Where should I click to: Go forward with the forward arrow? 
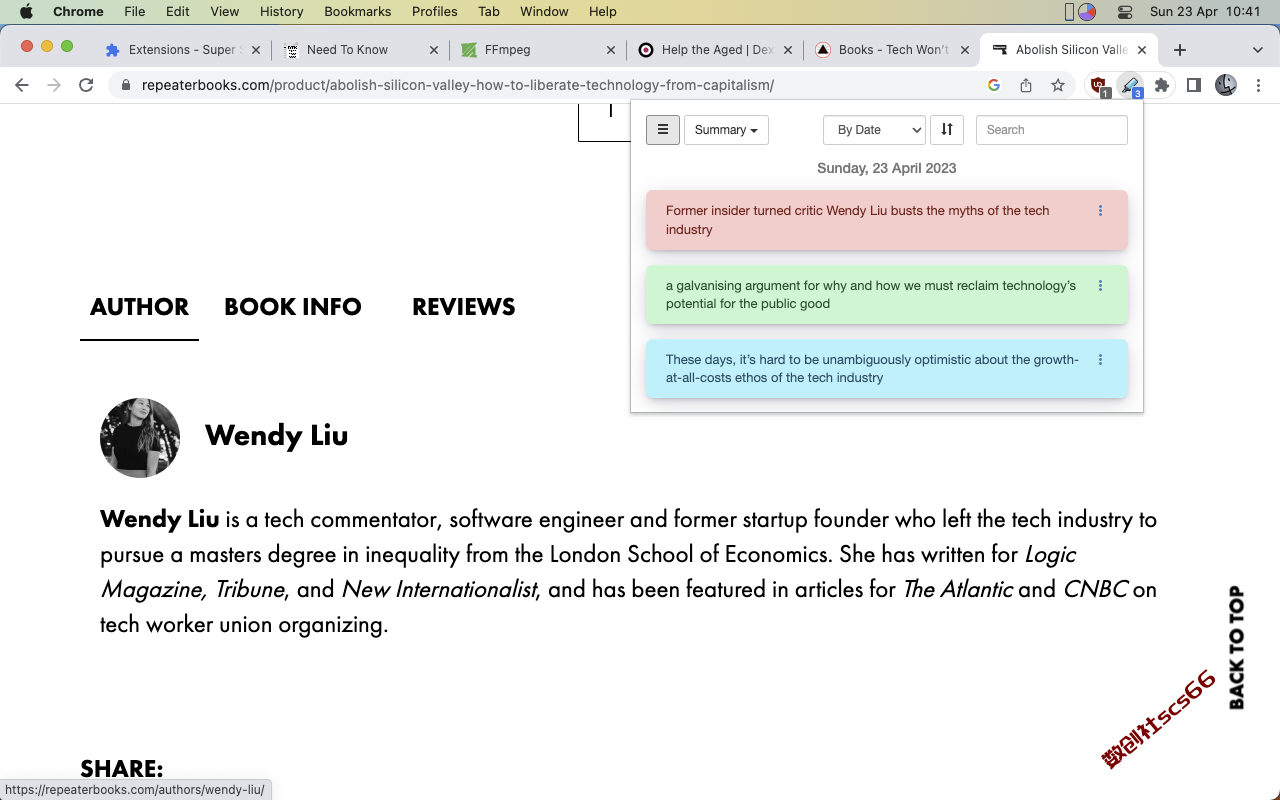54,86
